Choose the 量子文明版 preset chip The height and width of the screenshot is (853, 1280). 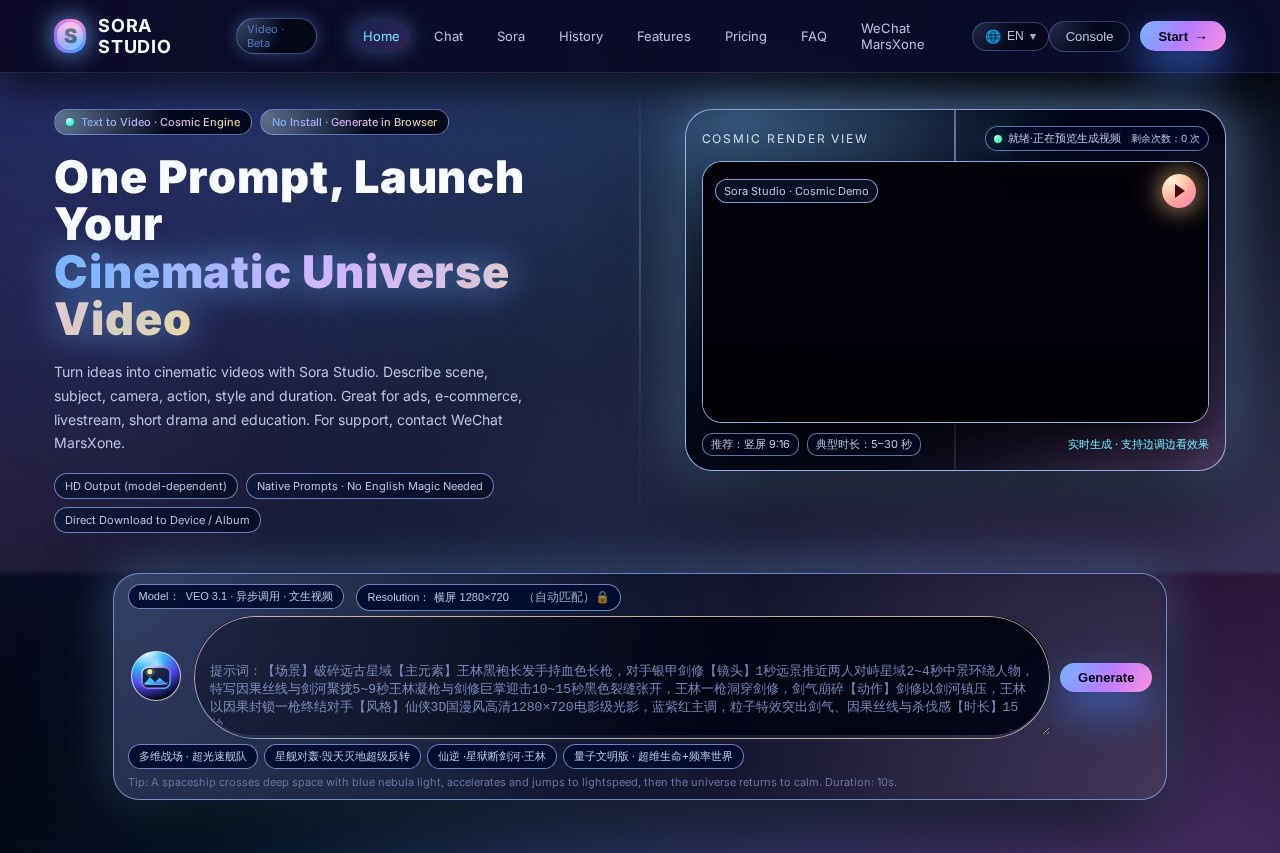(653, 756)
